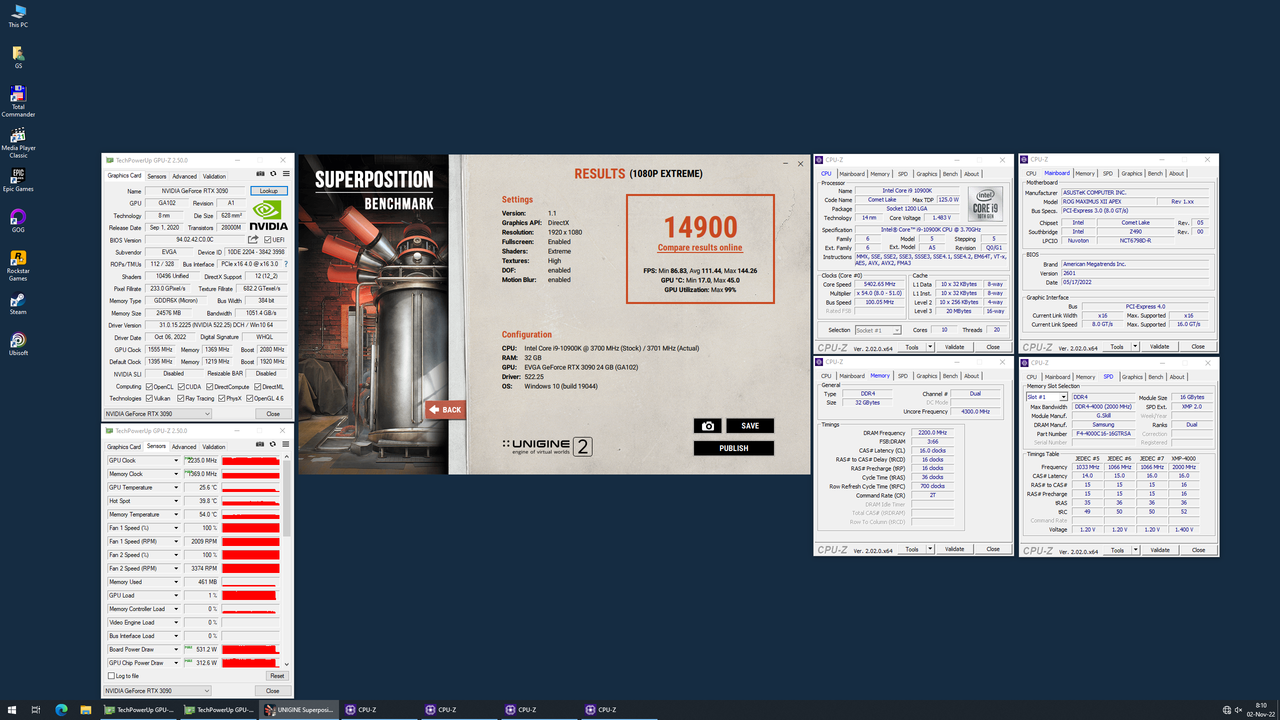Click the Intel Core i9 logo in CPU-Z
Viewport: 1280px width, 720px height.
[x=987, y=204]
